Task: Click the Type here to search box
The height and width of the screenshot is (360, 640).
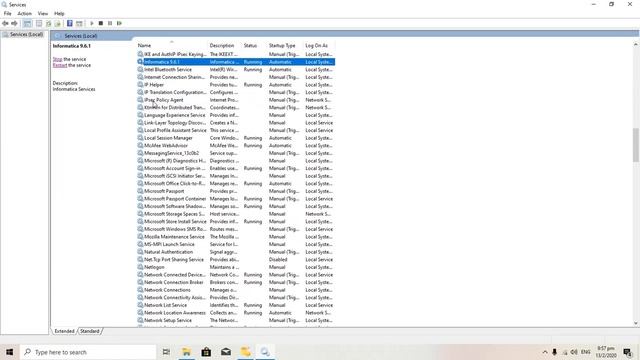Action: pos(88,352)
